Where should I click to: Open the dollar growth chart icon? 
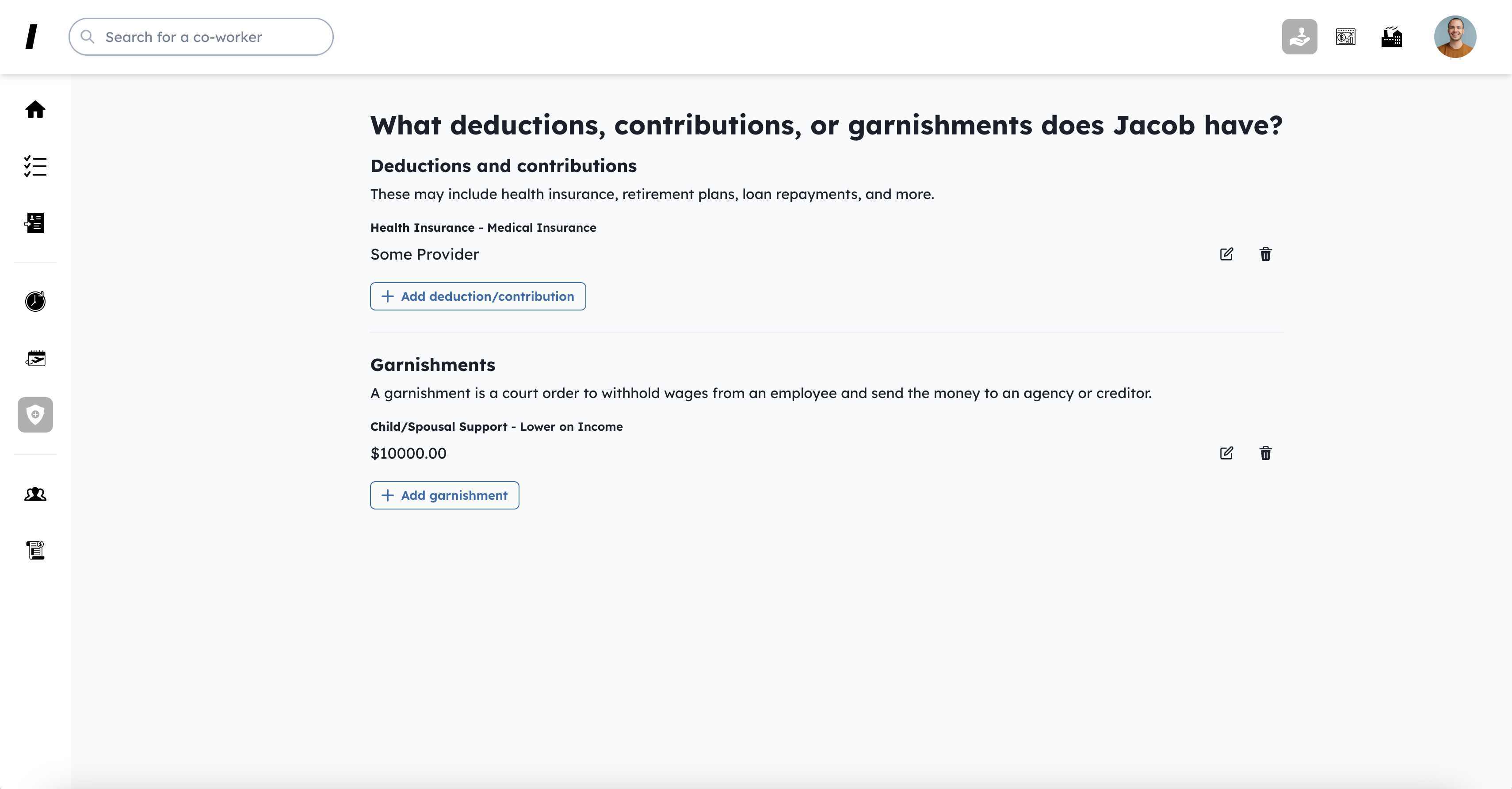coord(1345,37)
